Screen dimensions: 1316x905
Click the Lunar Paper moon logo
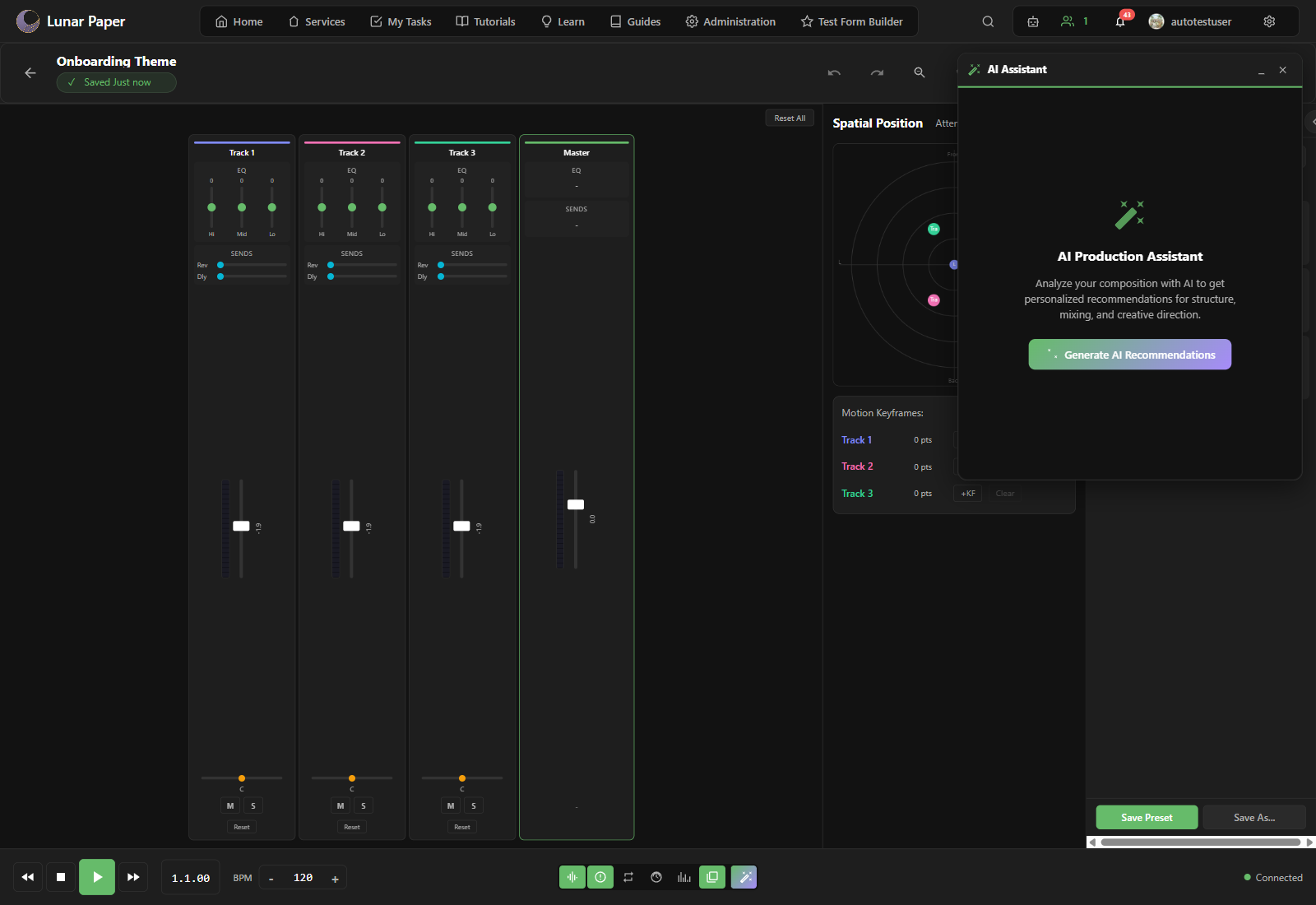(x=28, y=21)
